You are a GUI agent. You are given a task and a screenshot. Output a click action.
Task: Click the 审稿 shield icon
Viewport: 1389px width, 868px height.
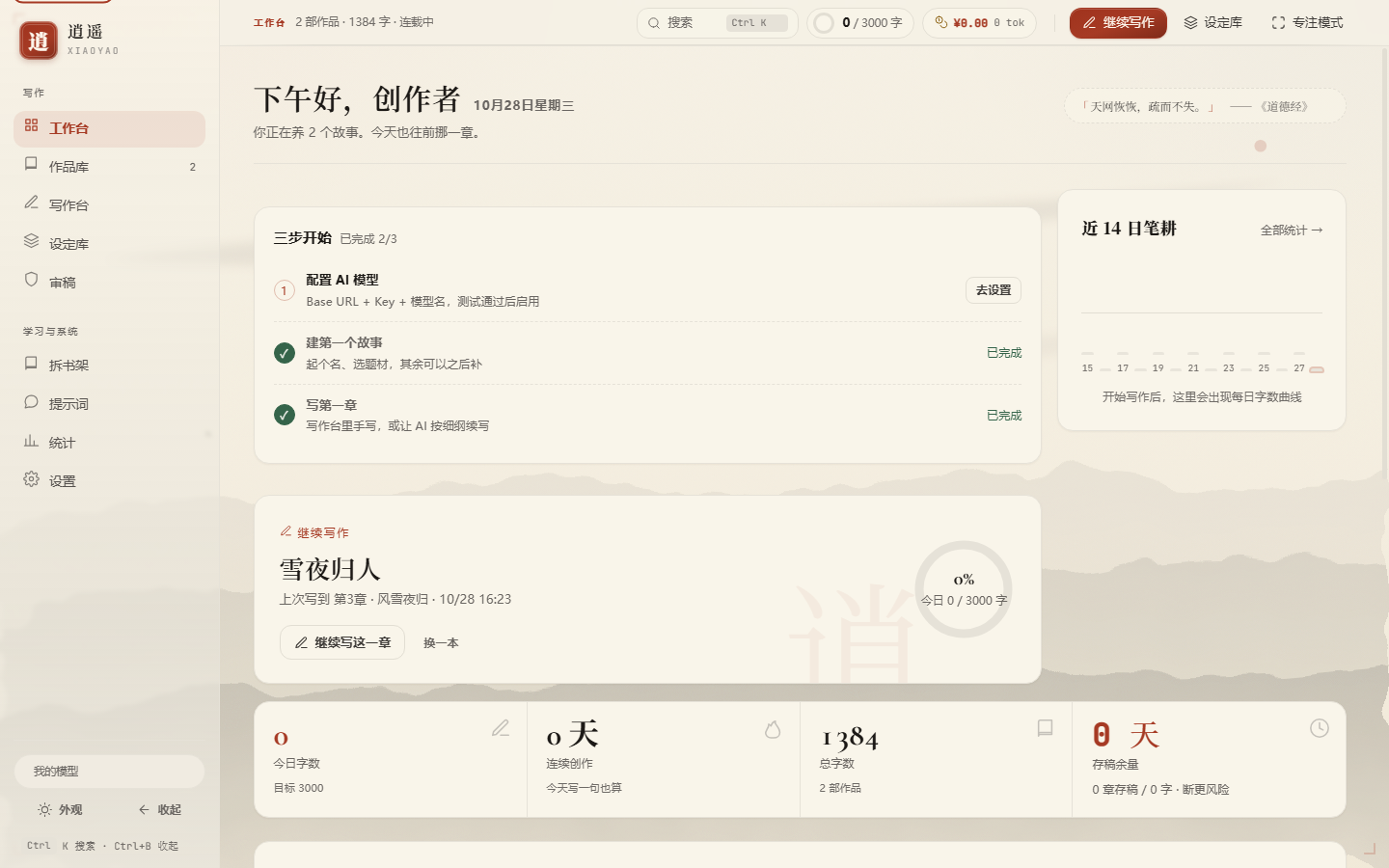(31, 281)
